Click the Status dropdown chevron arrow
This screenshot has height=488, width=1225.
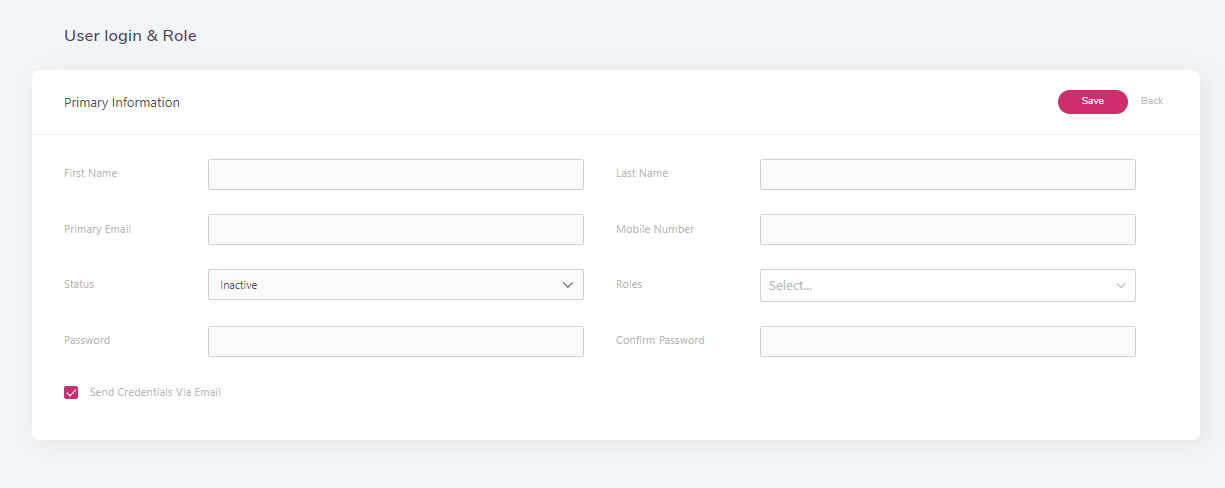[x=568, y=285]
